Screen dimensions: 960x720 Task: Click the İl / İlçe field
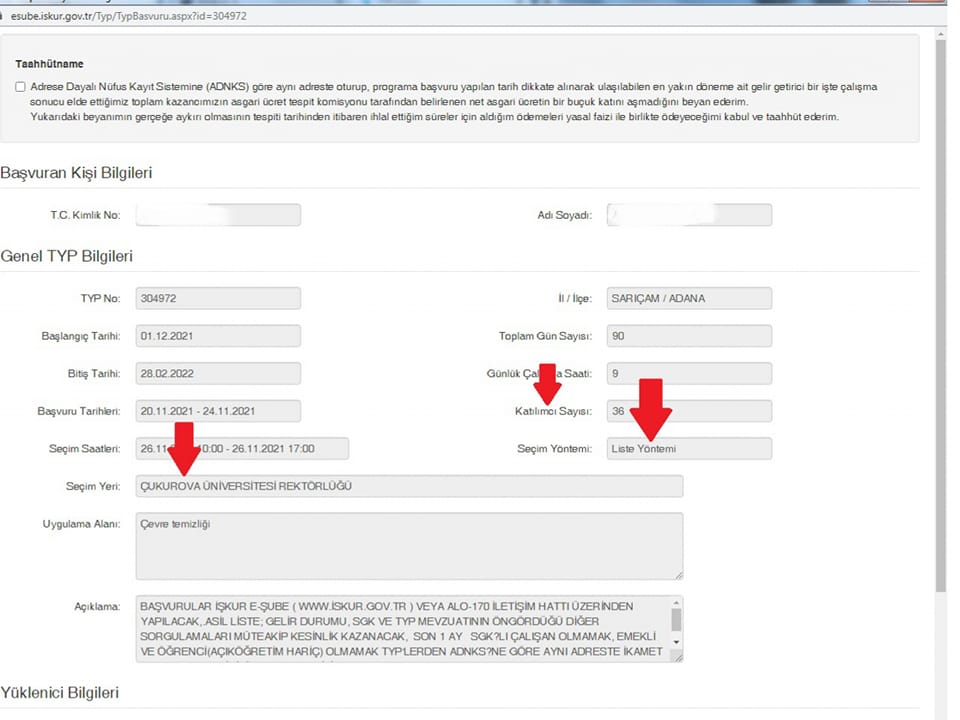click(x=689, y=298)
